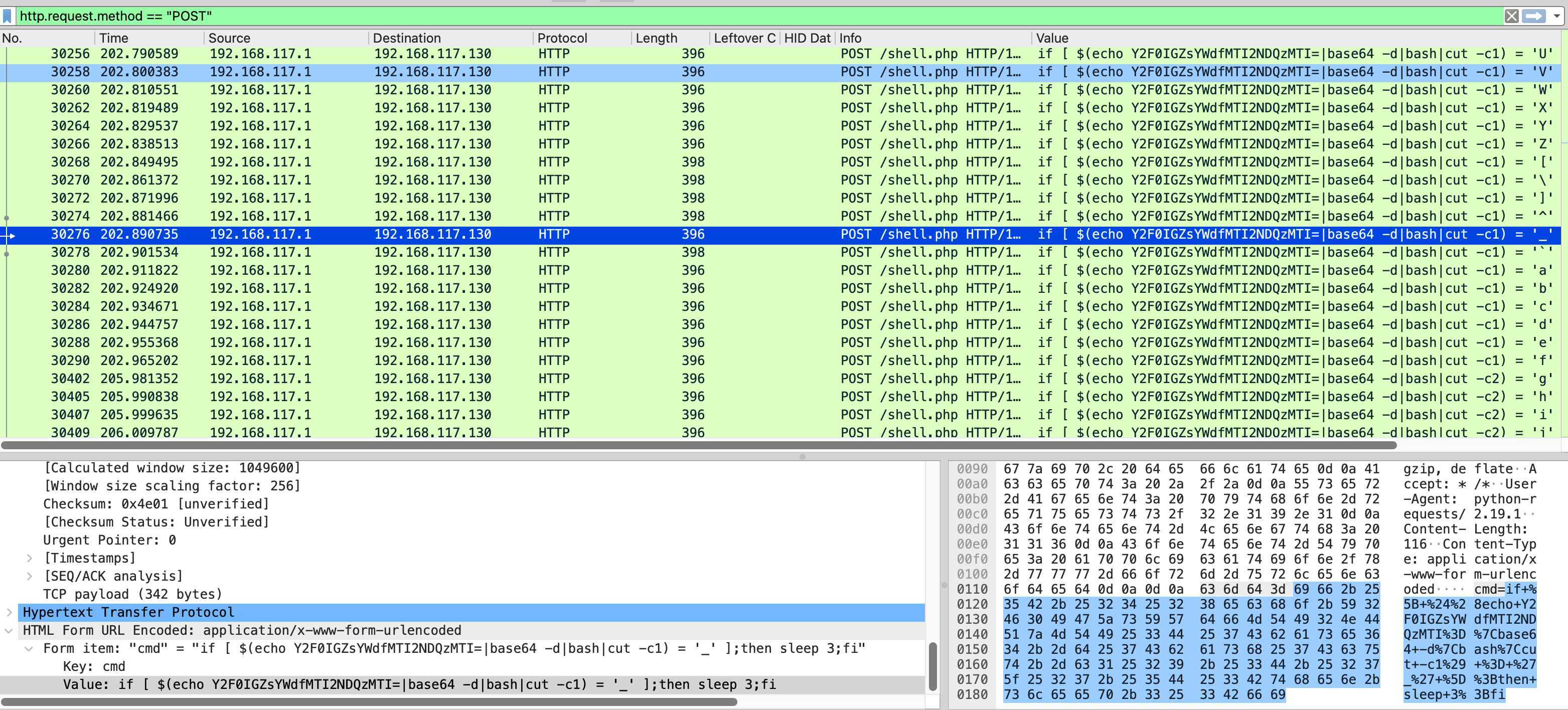
Task: Click the display filter text field
Action: click(x=730, y=16)
